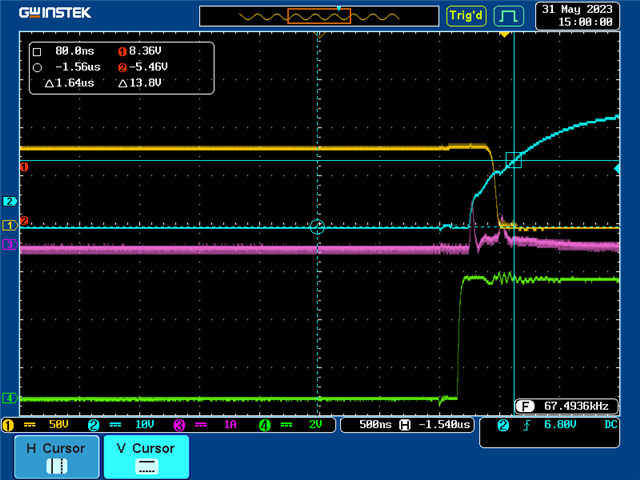Click the cursor 2 voltage -5.46V readout
The width and height of the screenshot is (640, 480).
(148, 67)
